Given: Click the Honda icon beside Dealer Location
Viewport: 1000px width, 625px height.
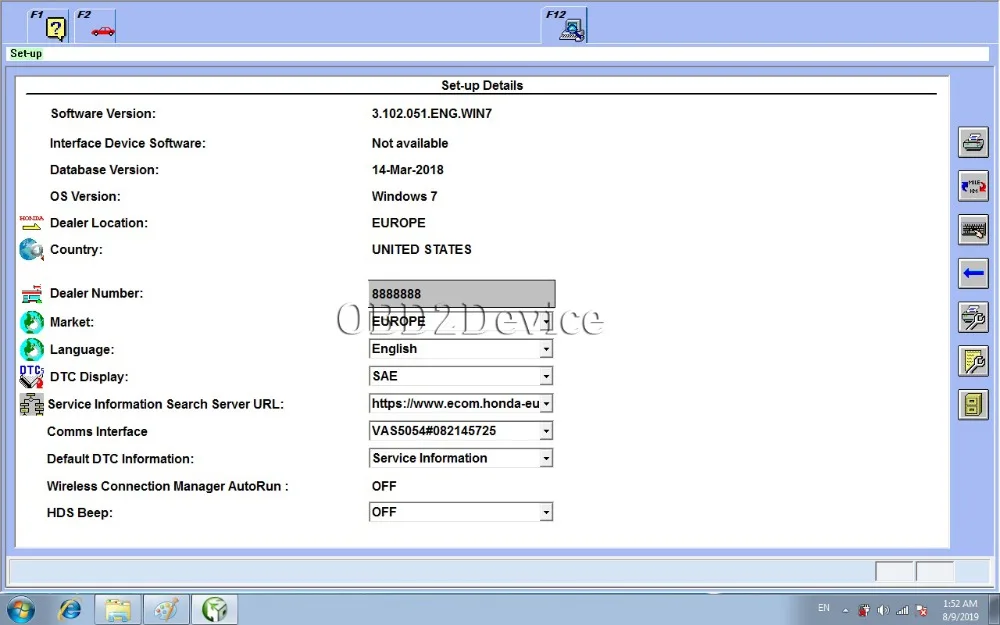Looking at the screenshot, I should 31,223.
